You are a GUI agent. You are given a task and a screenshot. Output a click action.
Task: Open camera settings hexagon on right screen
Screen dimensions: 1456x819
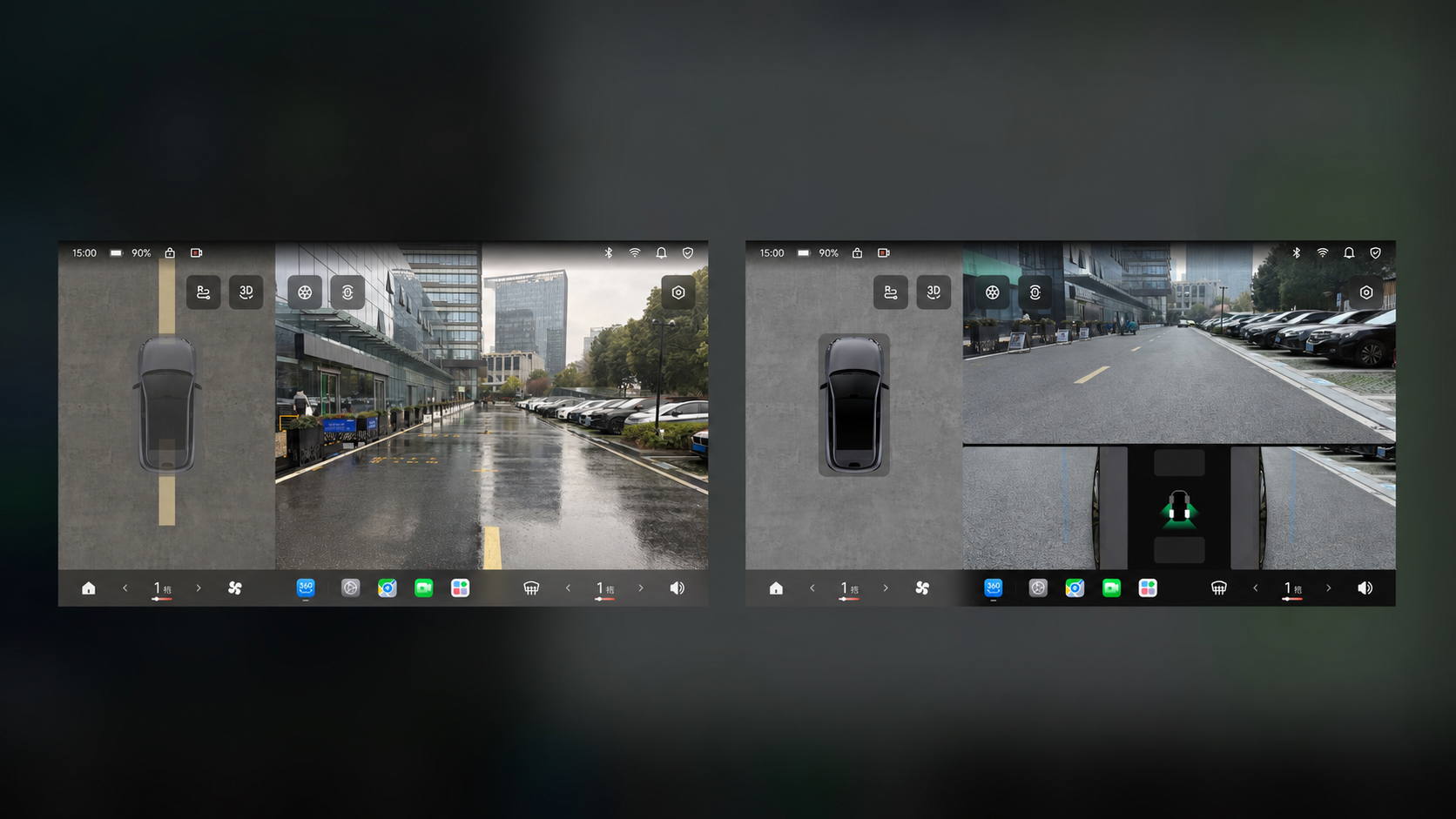(1366, 292)
